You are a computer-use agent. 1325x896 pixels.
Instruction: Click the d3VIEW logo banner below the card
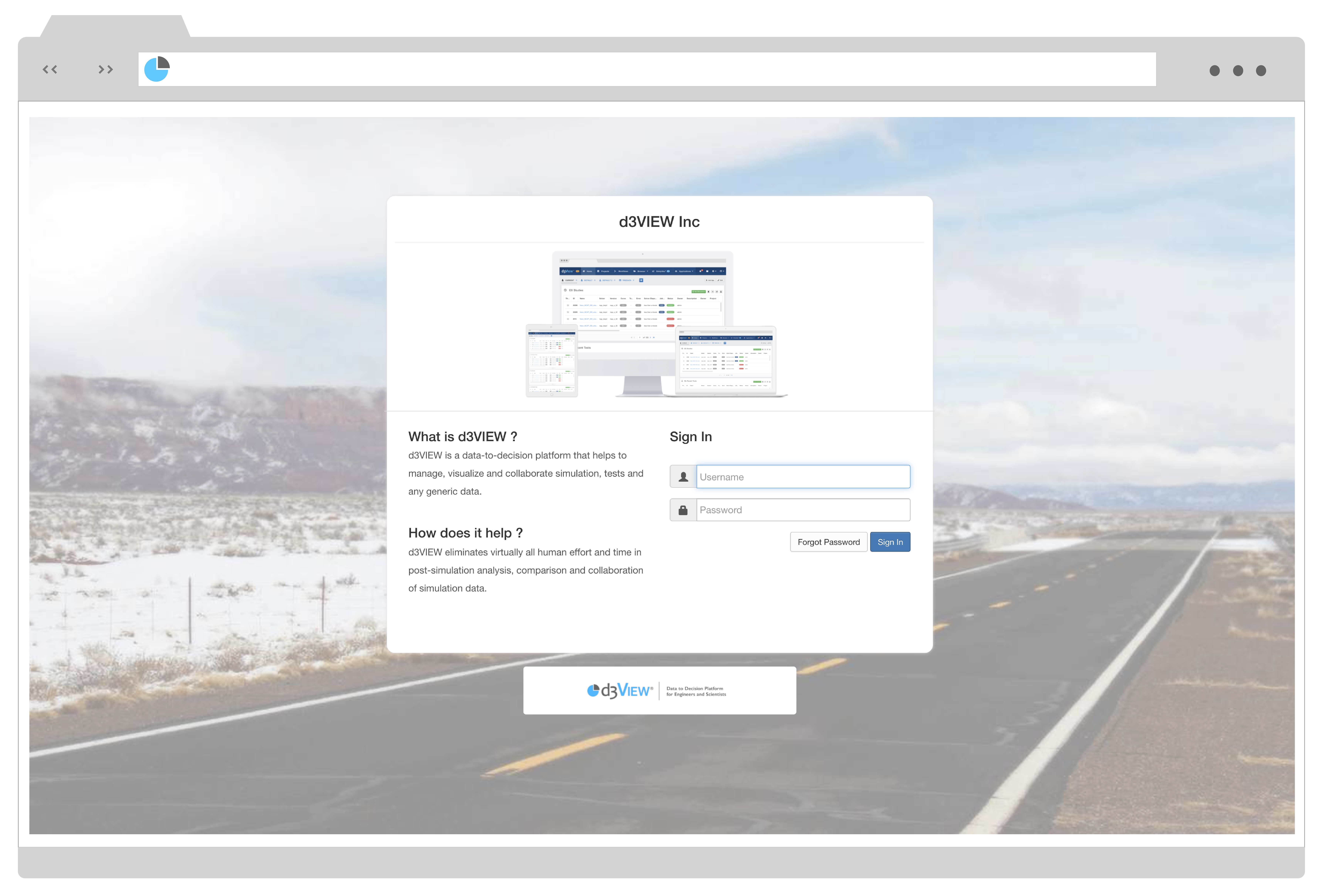pyautogui.click(x=660, y=690)
